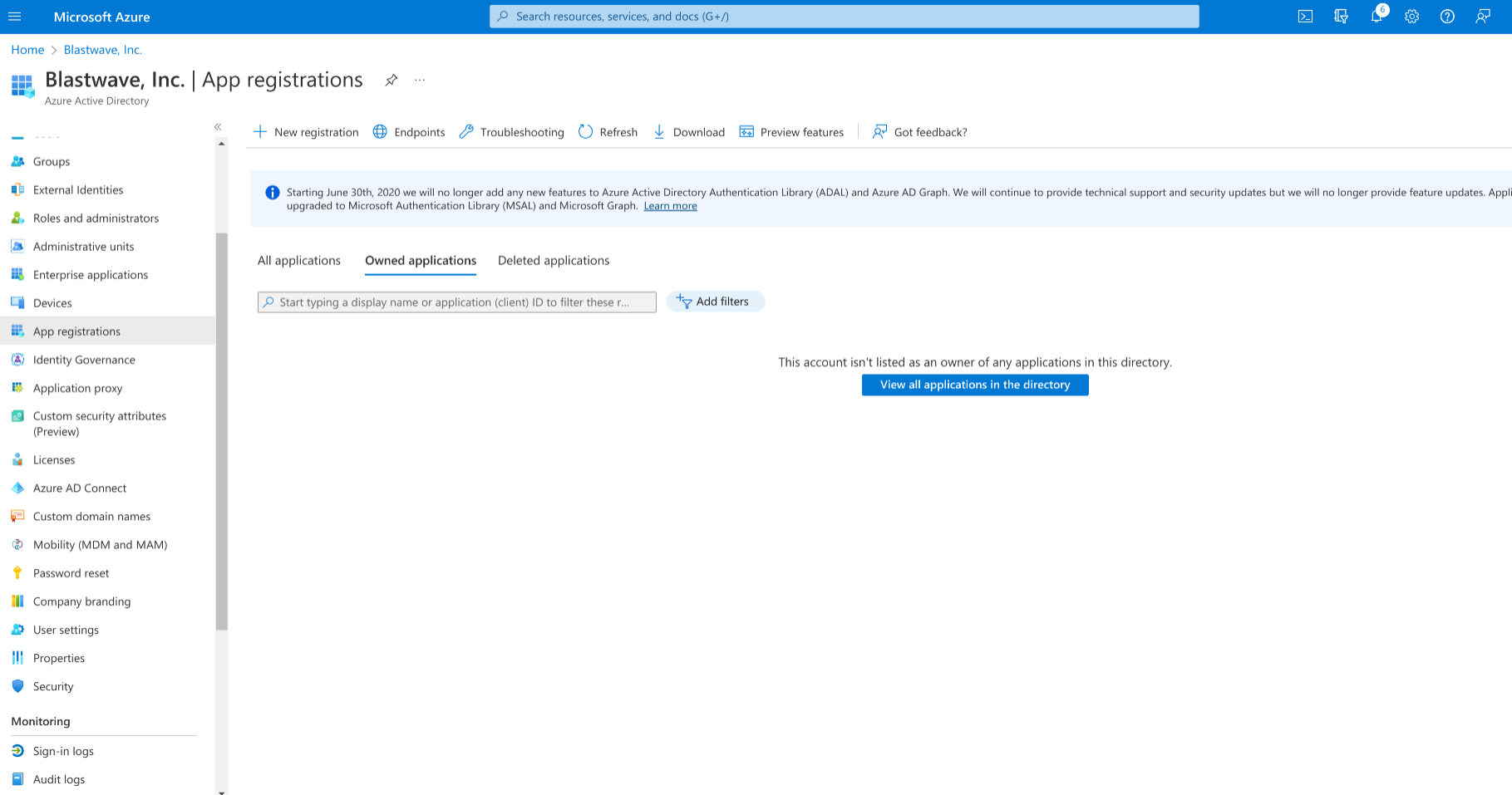This screenshot has width=1512, height=795.
Task: Switch to the All applications tab
Action: click(x=299, y=261)
